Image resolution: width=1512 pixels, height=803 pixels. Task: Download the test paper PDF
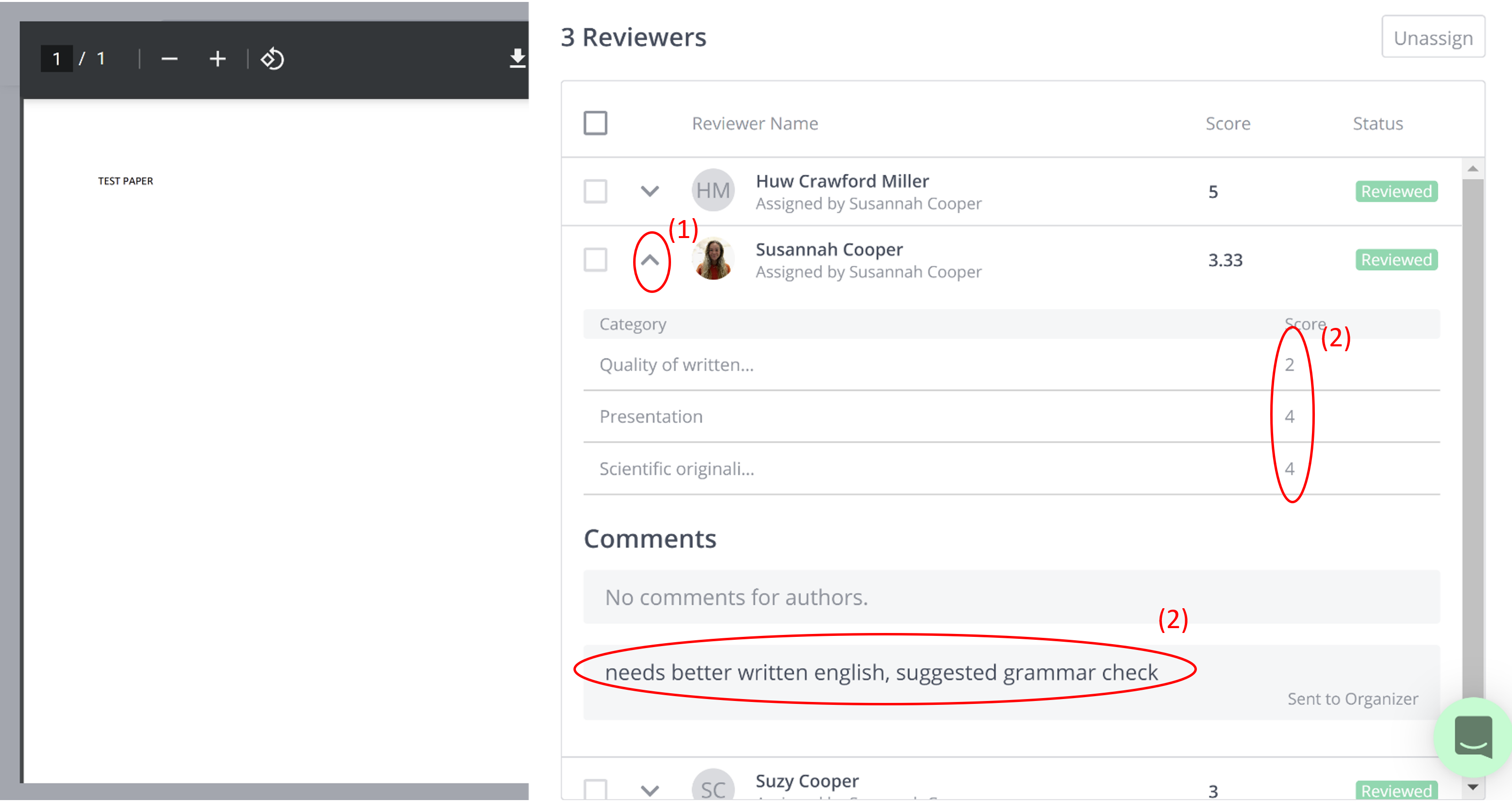[517, 59]
